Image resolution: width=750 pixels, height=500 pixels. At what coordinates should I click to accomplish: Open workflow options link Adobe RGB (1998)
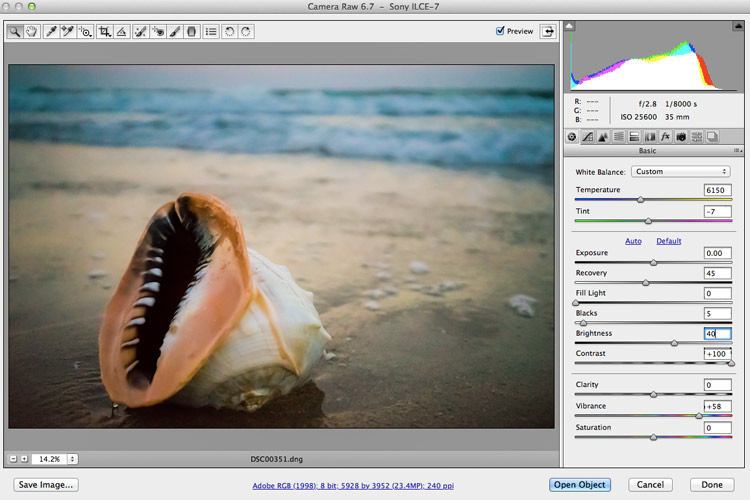353,486
